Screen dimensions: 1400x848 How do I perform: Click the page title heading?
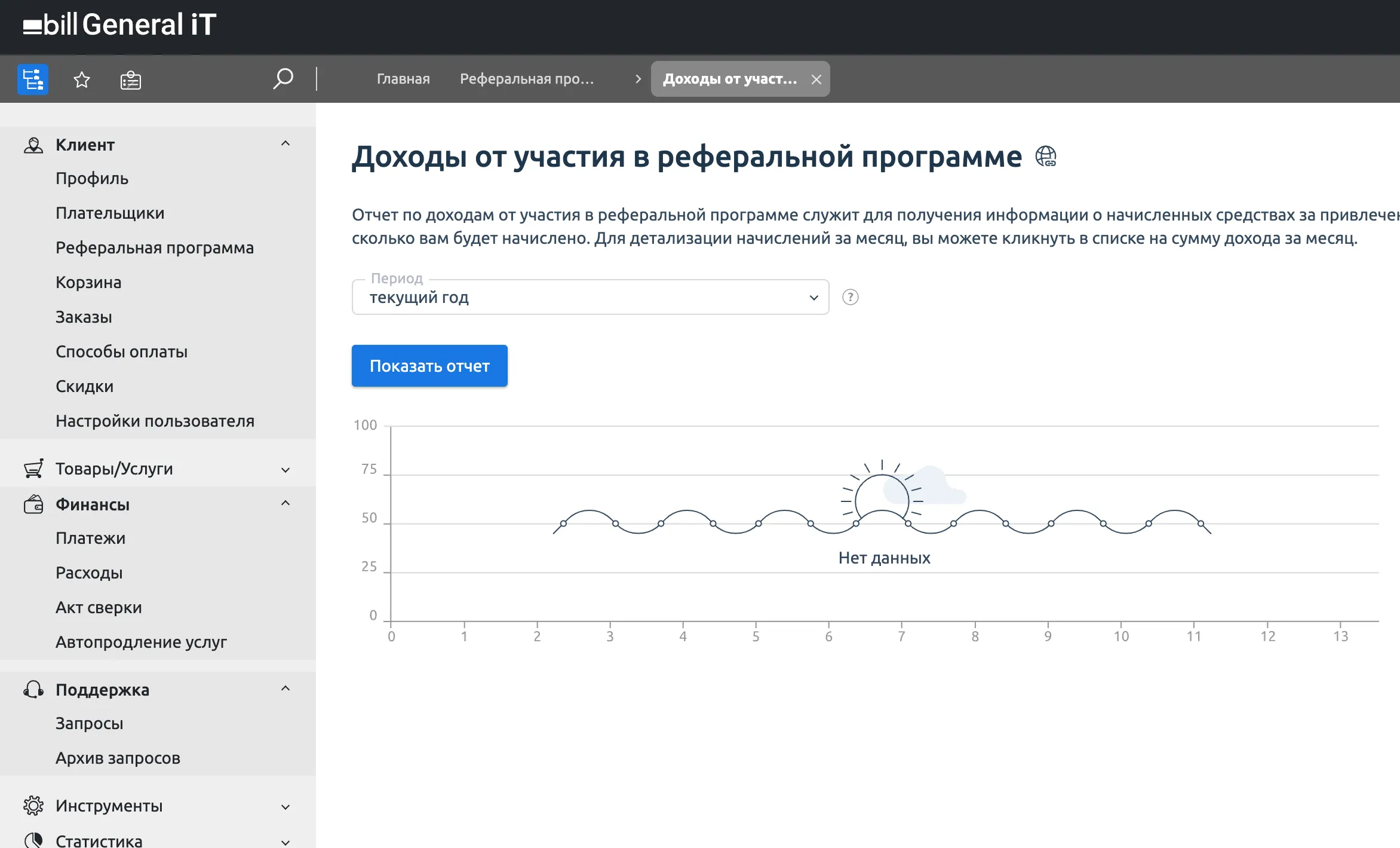coord(687,157)
